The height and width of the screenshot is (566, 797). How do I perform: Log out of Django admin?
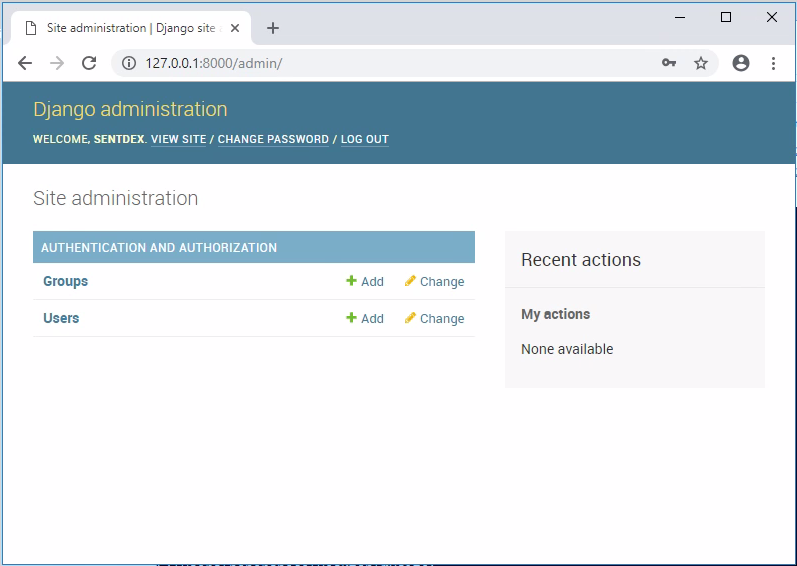(x=364, y=140)
